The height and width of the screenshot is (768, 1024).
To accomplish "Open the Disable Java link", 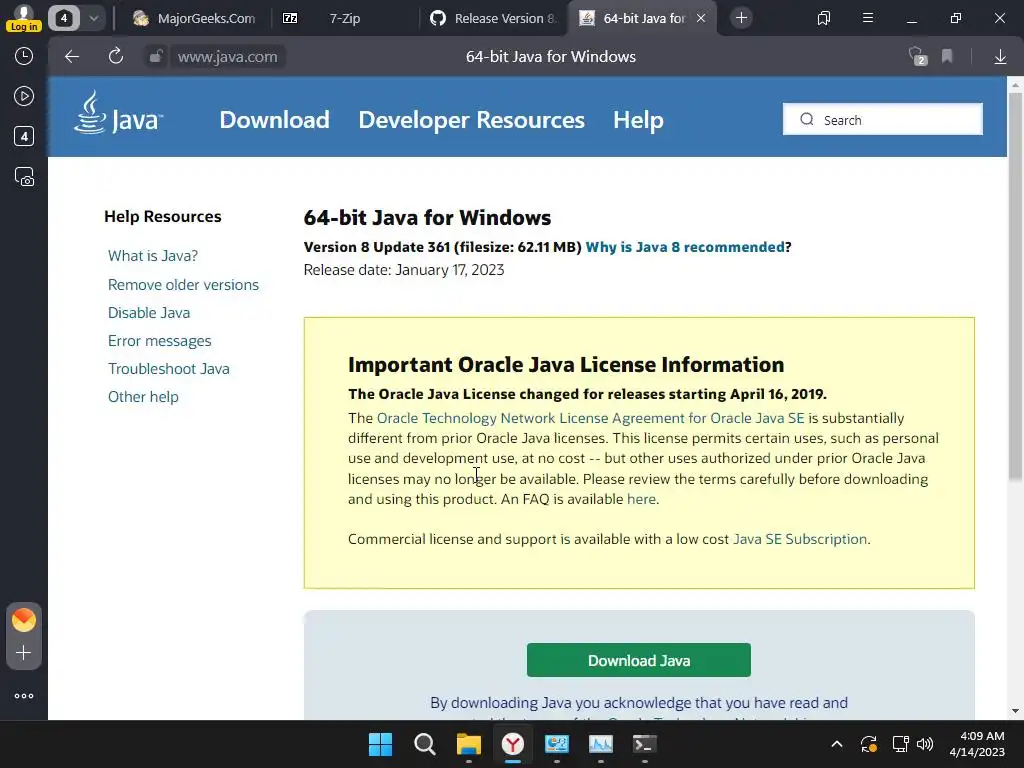I will coord(149,313).
